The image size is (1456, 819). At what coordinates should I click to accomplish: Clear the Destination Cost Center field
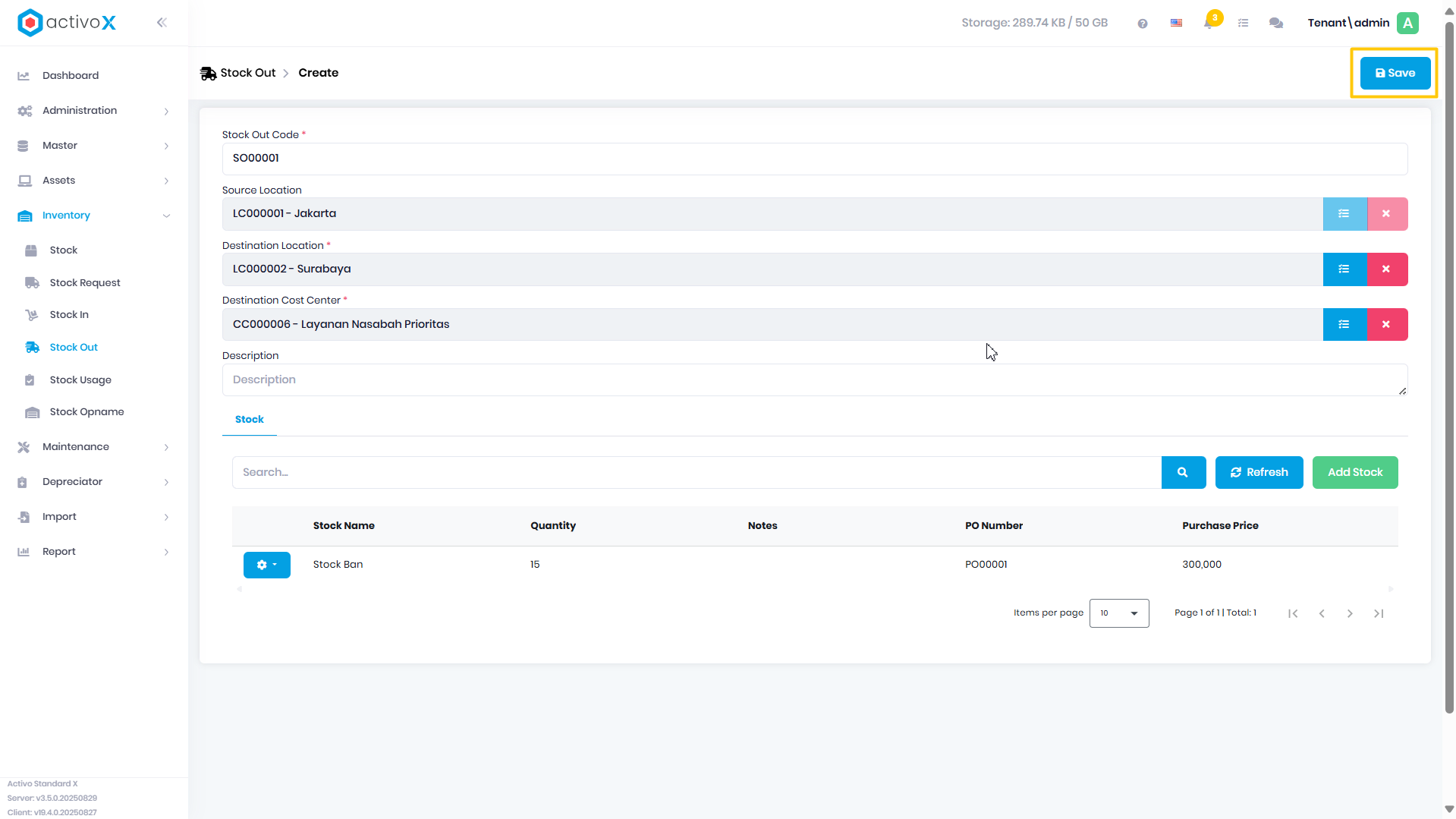(1386, 325)
